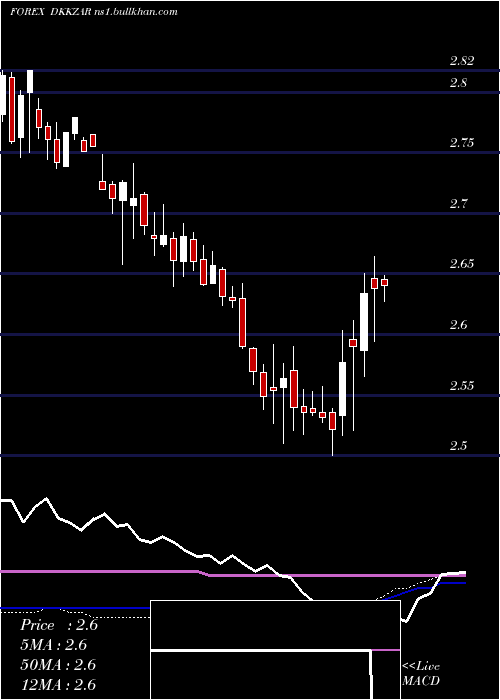The width and height of the screenshot is (500, 700).
Task: Click the 2.82 price axis label
Action: [x=462, y=61]
